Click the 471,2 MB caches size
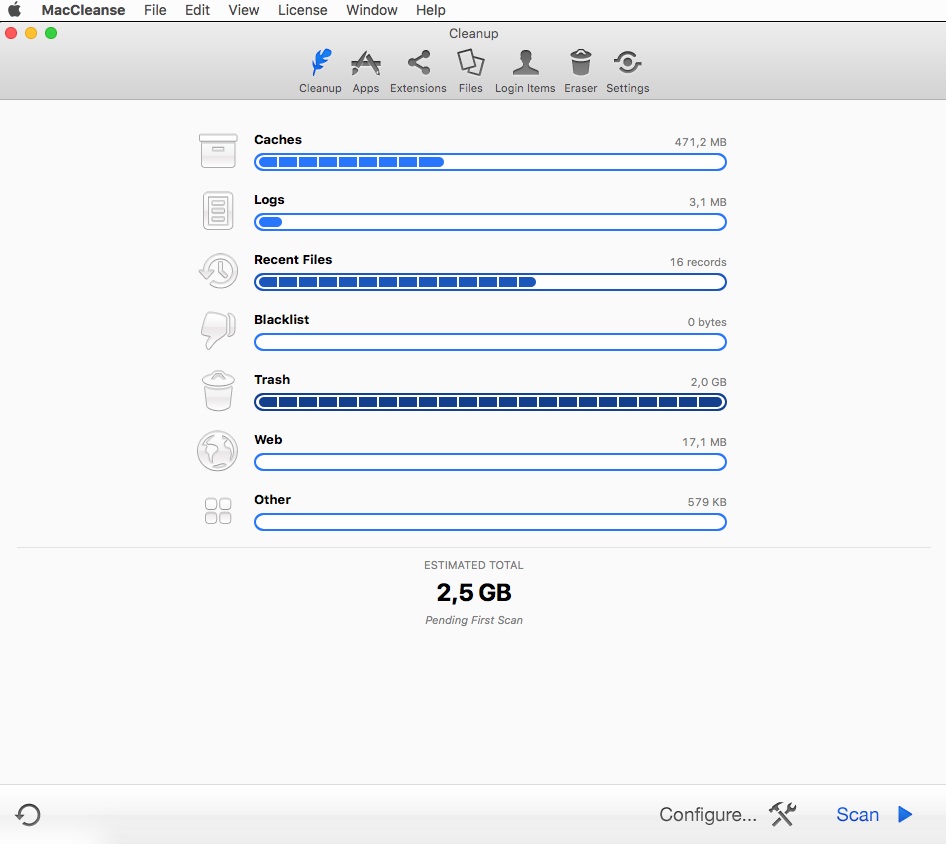 click(700, 142)
